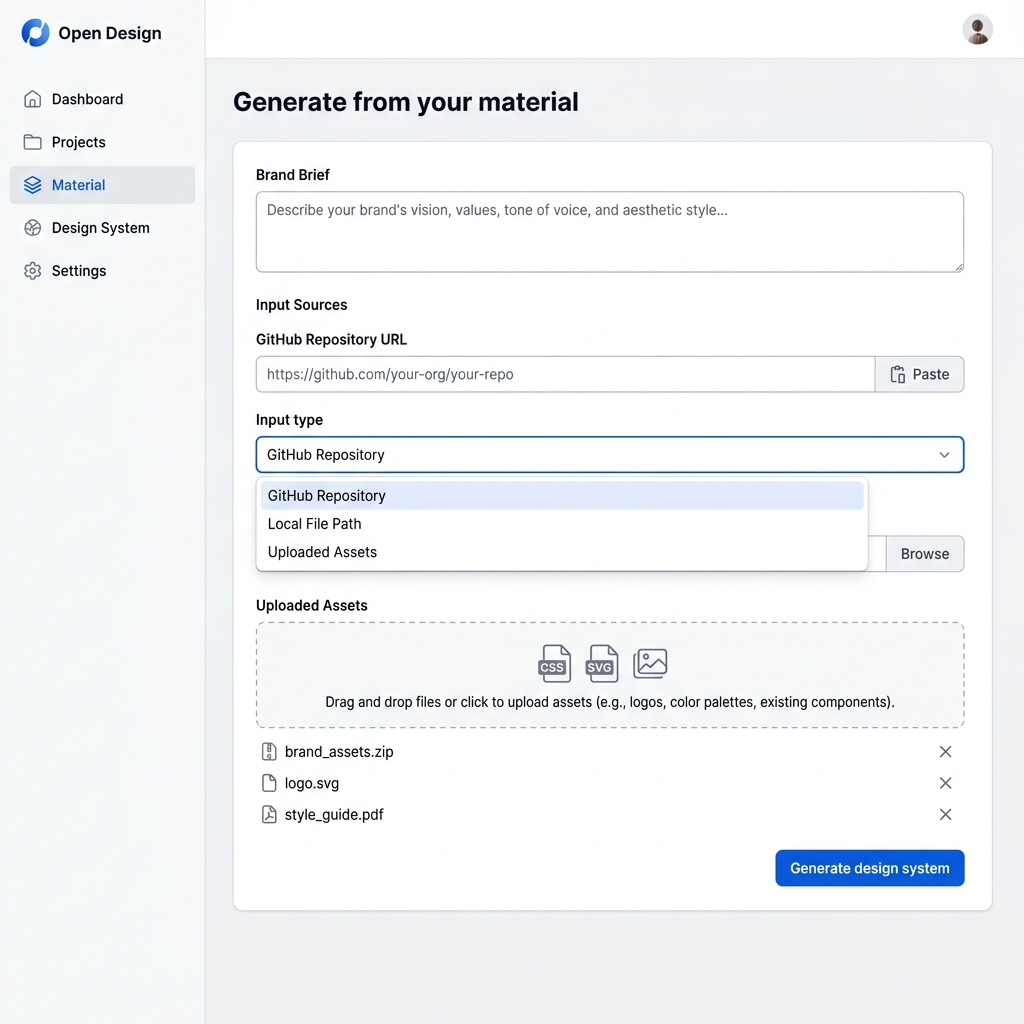Click the PDF icon beside style_guide.pdf
The width and height of the screenshot is (1024, 1024).
tap(268, 814)
